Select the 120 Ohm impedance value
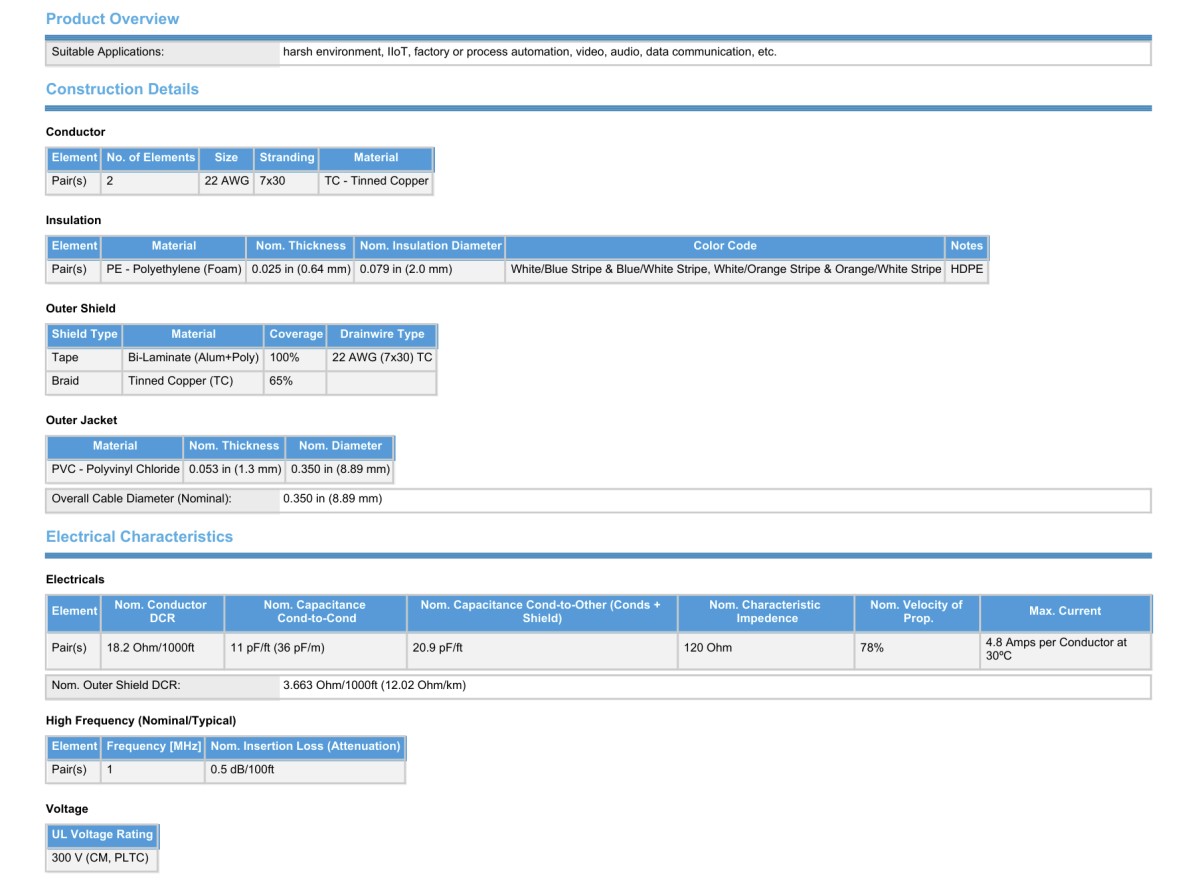Viewport: 1200px width, 881px height. coord(707,648)
